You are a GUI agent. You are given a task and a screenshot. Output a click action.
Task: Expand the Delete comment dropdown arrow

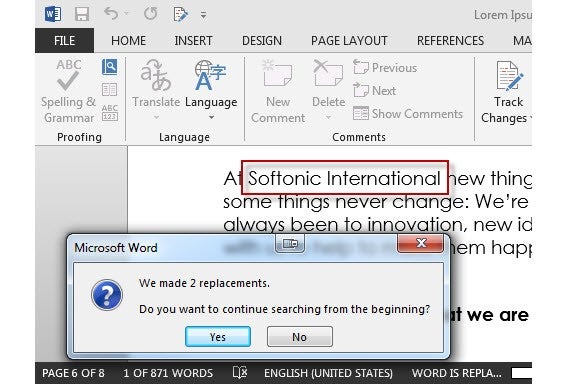[x=328, y=117]
